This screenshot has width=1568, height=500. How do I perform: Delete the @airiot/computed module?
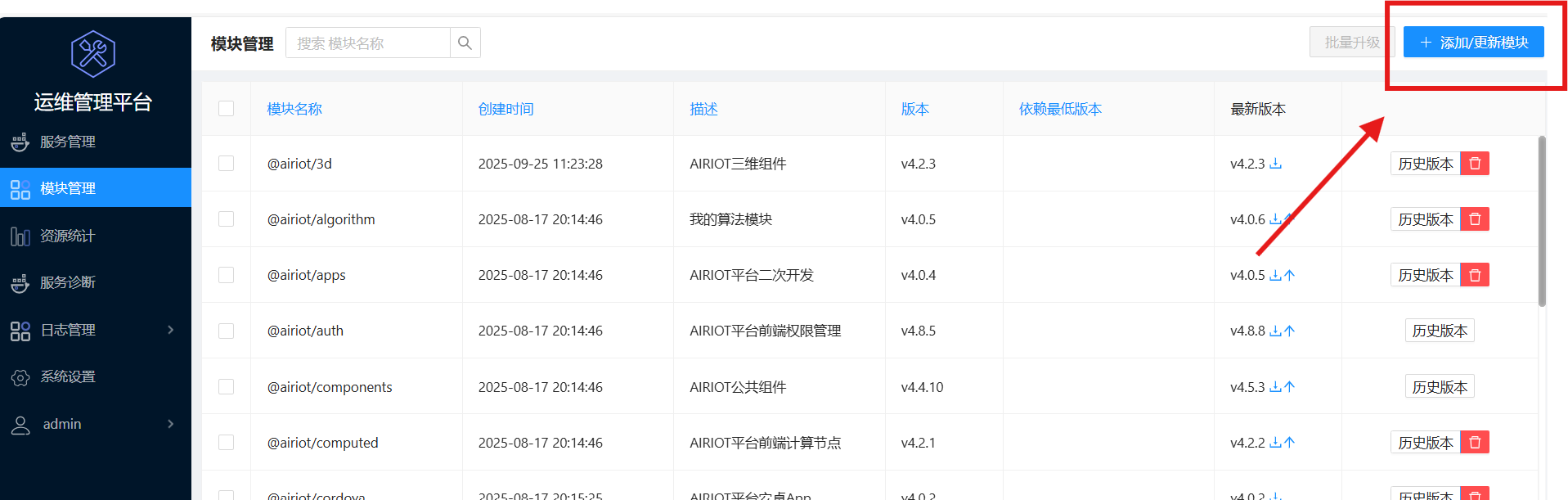1475,443
